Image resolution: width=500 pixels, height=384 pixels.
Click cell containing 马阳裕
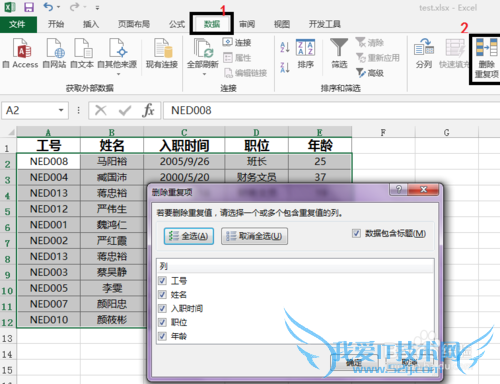(112, 161)
